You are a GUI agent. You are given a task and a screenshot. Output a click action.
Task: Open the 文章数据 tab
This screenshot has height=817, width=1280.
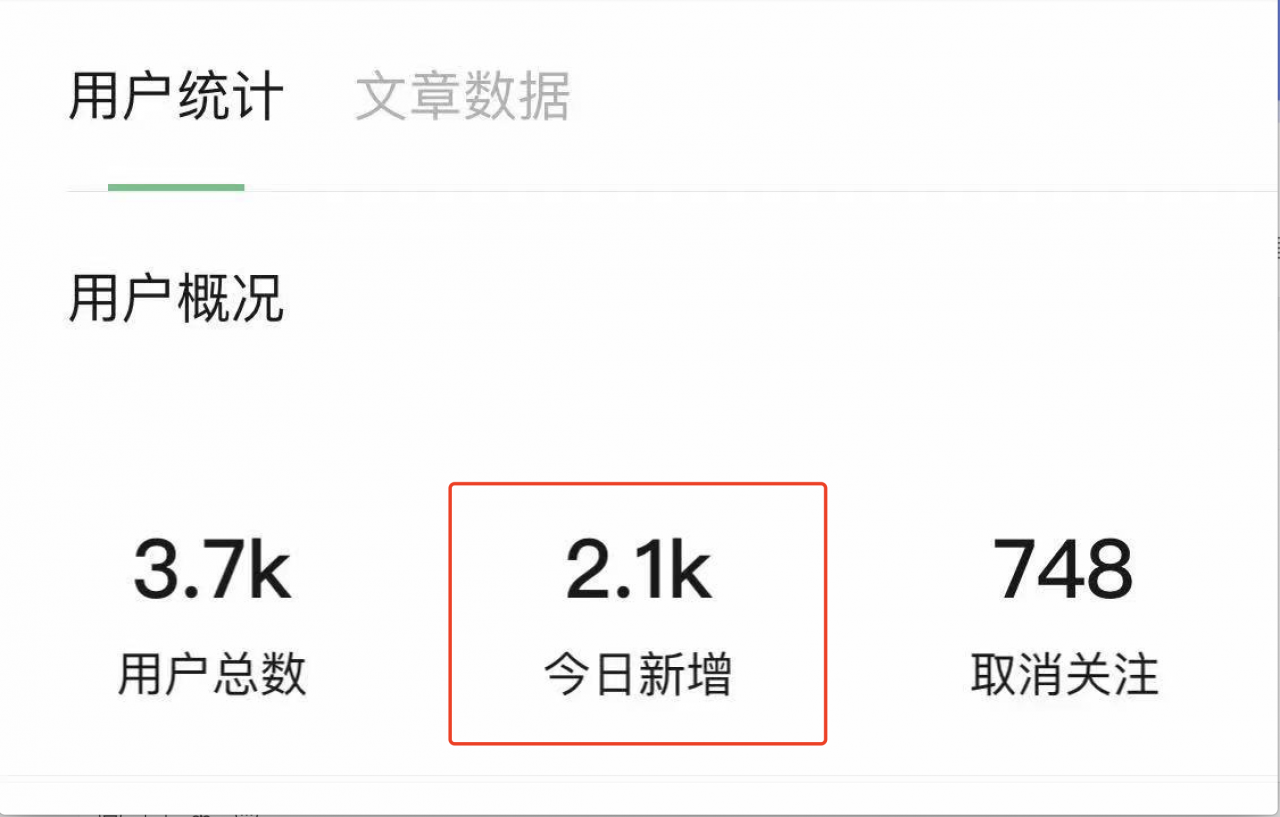tap(463, 96)
